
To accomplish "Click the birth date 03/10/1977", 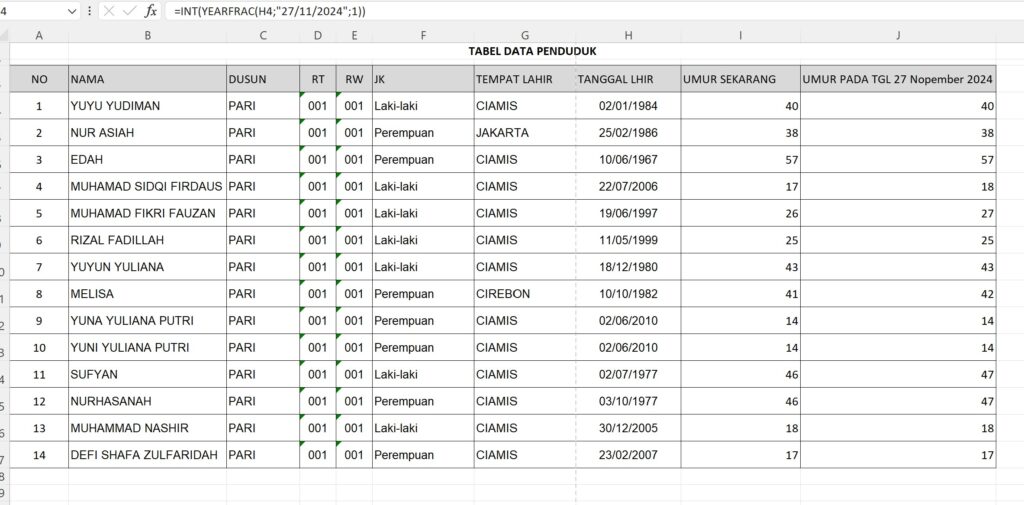I will [x=628, y=401].
